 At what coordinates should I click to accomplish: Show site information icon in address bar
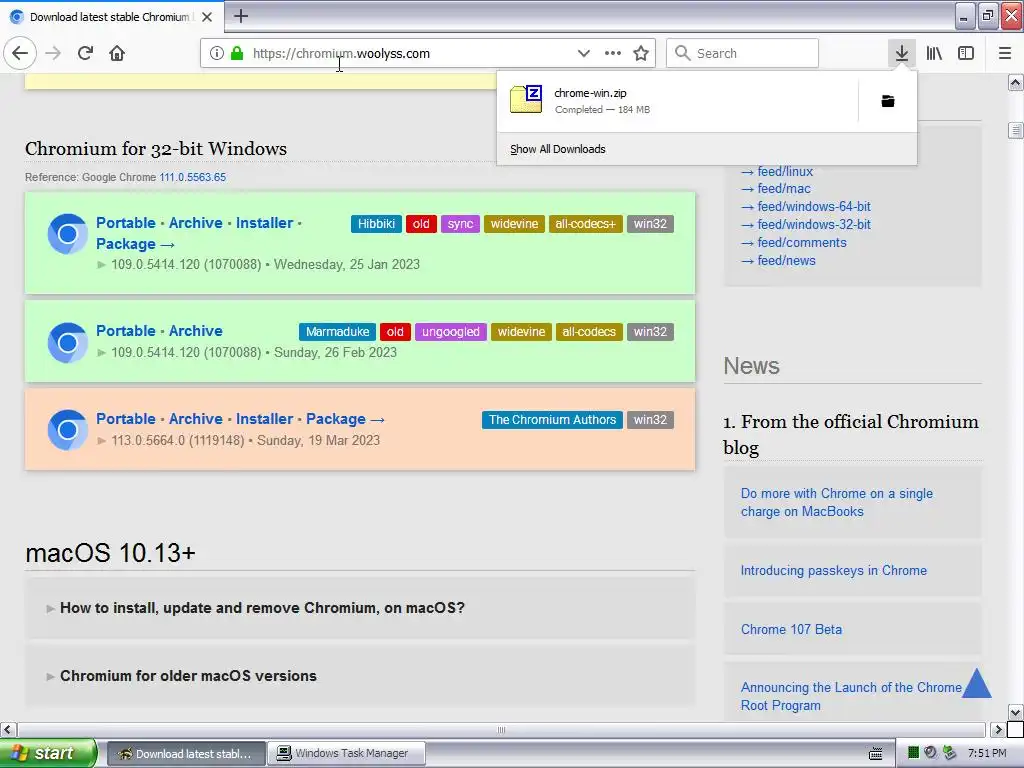(x=217, y=53)
